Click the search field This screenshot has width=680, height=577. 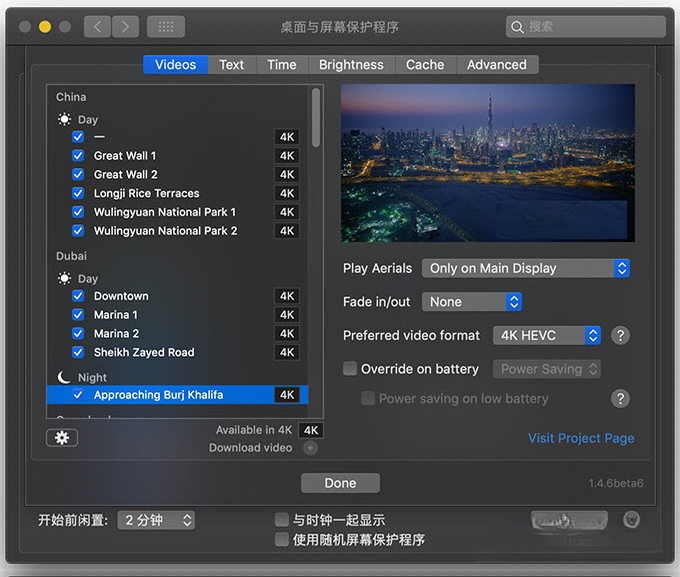(586, 27)
